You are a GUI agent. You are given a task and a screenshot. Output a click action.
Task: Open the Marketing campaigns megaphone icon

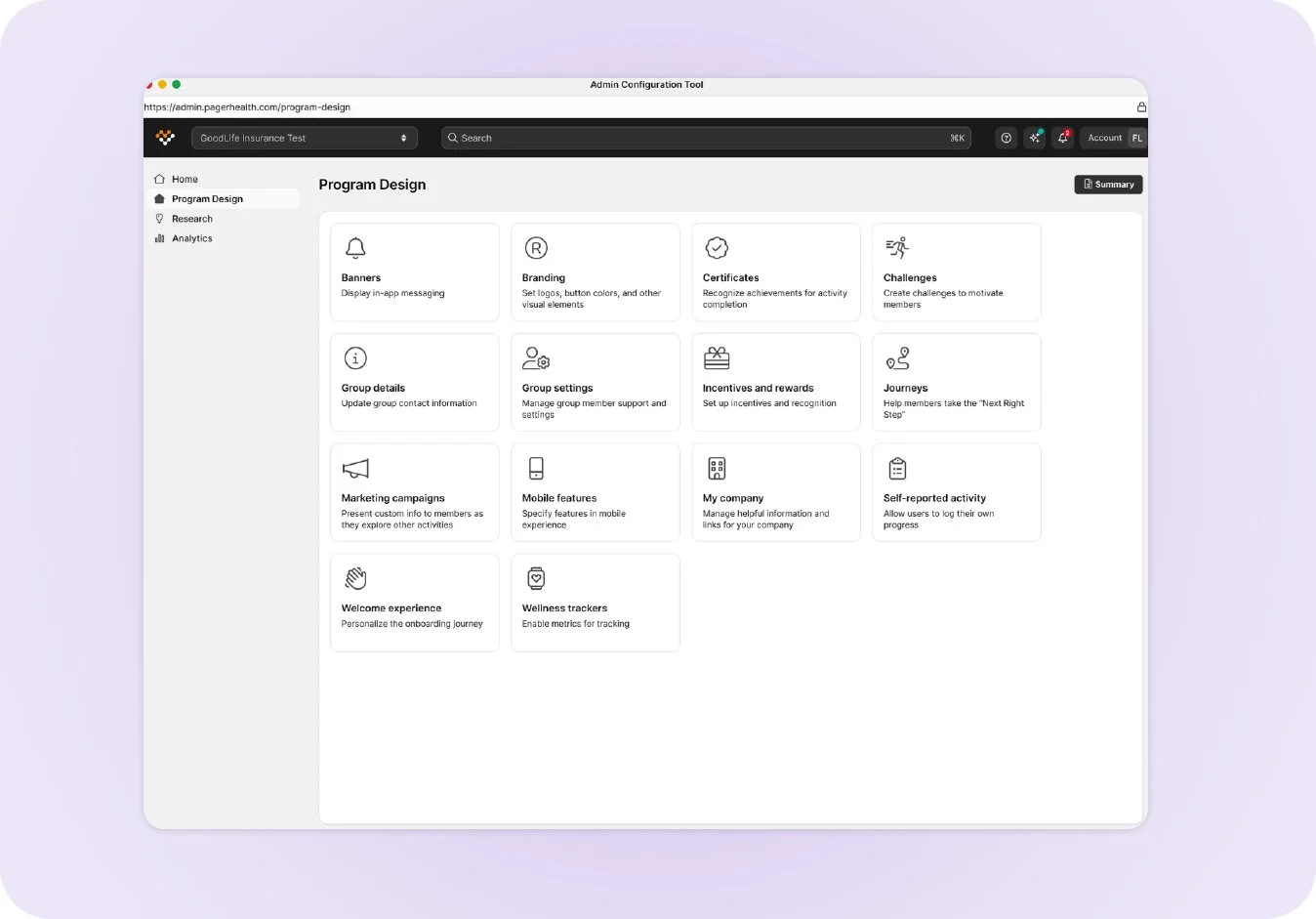click(355, 468)
